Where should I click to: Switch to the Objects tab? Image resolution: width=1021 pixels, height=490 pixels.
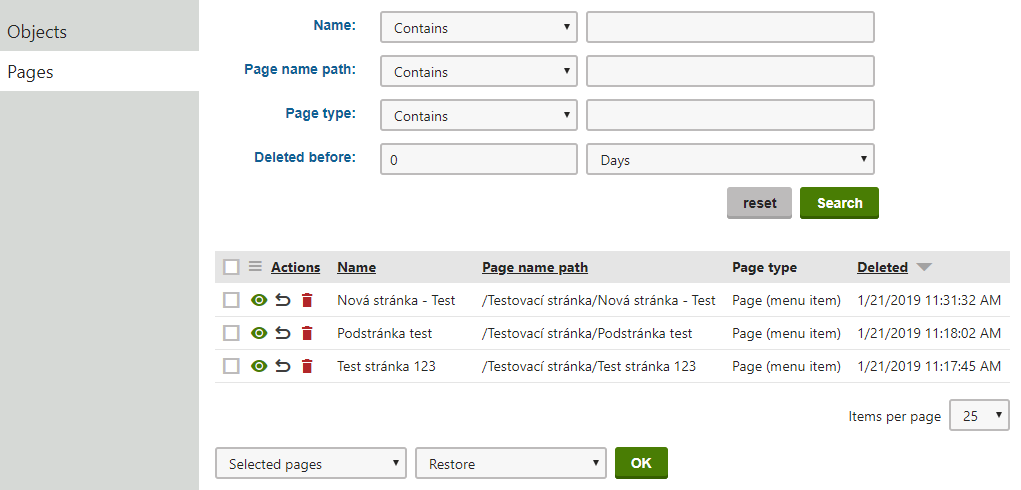click(99, 32)
